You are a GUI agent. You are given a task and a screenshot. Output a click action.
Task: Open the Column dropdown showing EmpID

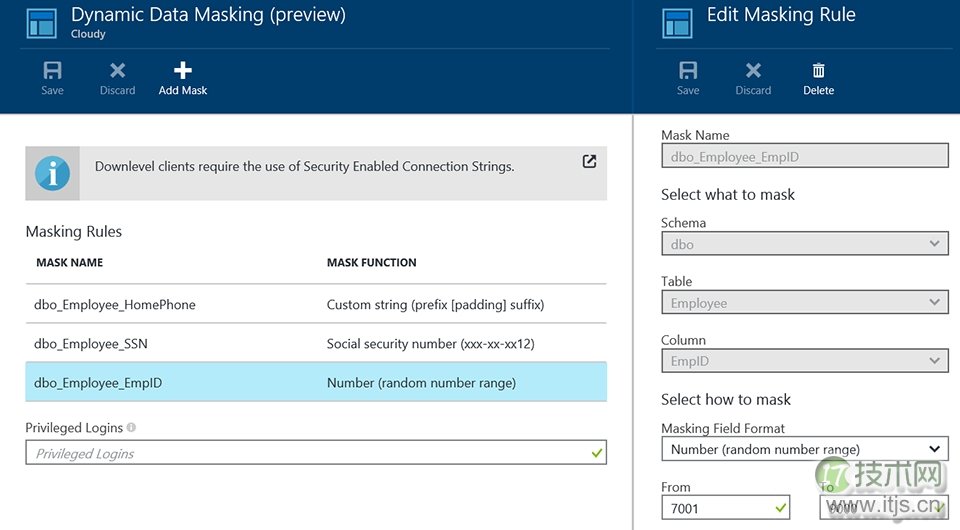click(804, 360)
